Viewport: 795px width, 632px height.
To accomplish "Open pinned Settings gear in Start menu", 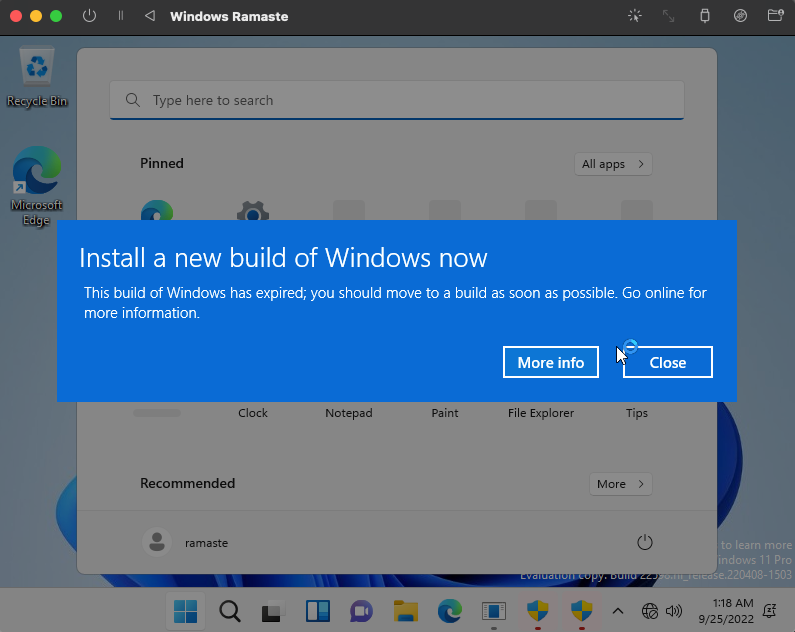I will pyautogui.click(x=252, y=210).
